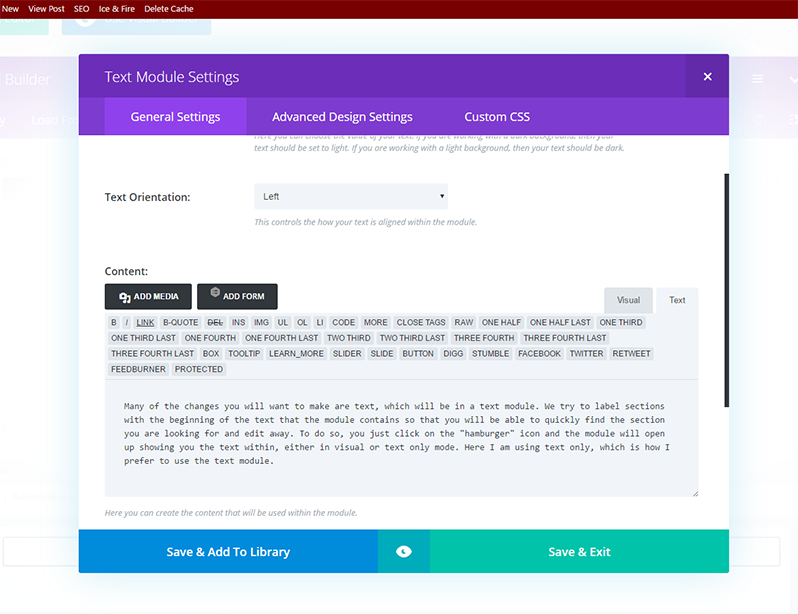Click the content textarea resize grip
Viewport: 798px width, 614px height.
pyautogui.click(x=695, y=493)
